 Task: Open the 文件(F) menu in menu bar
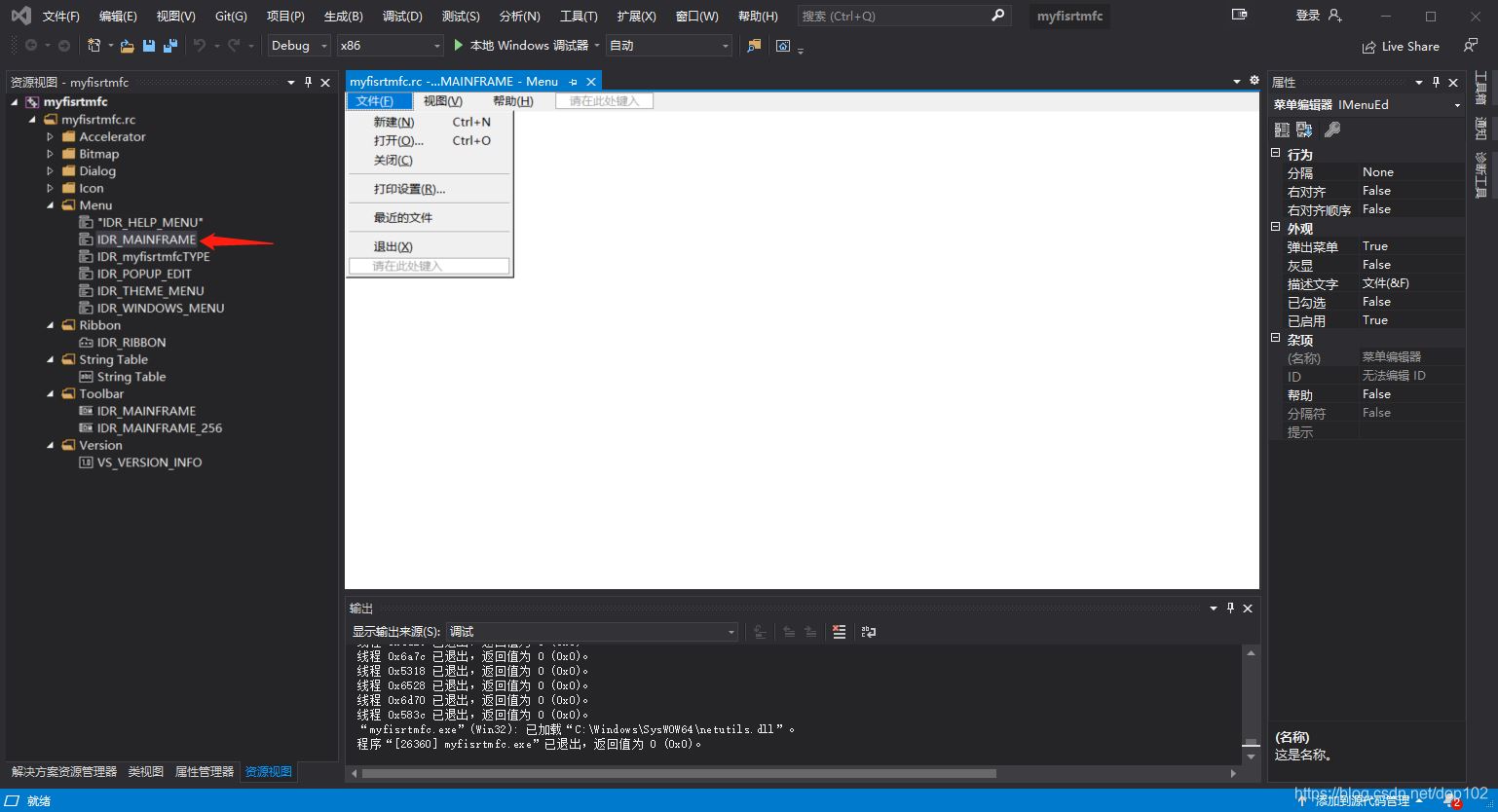coord(61,17)
